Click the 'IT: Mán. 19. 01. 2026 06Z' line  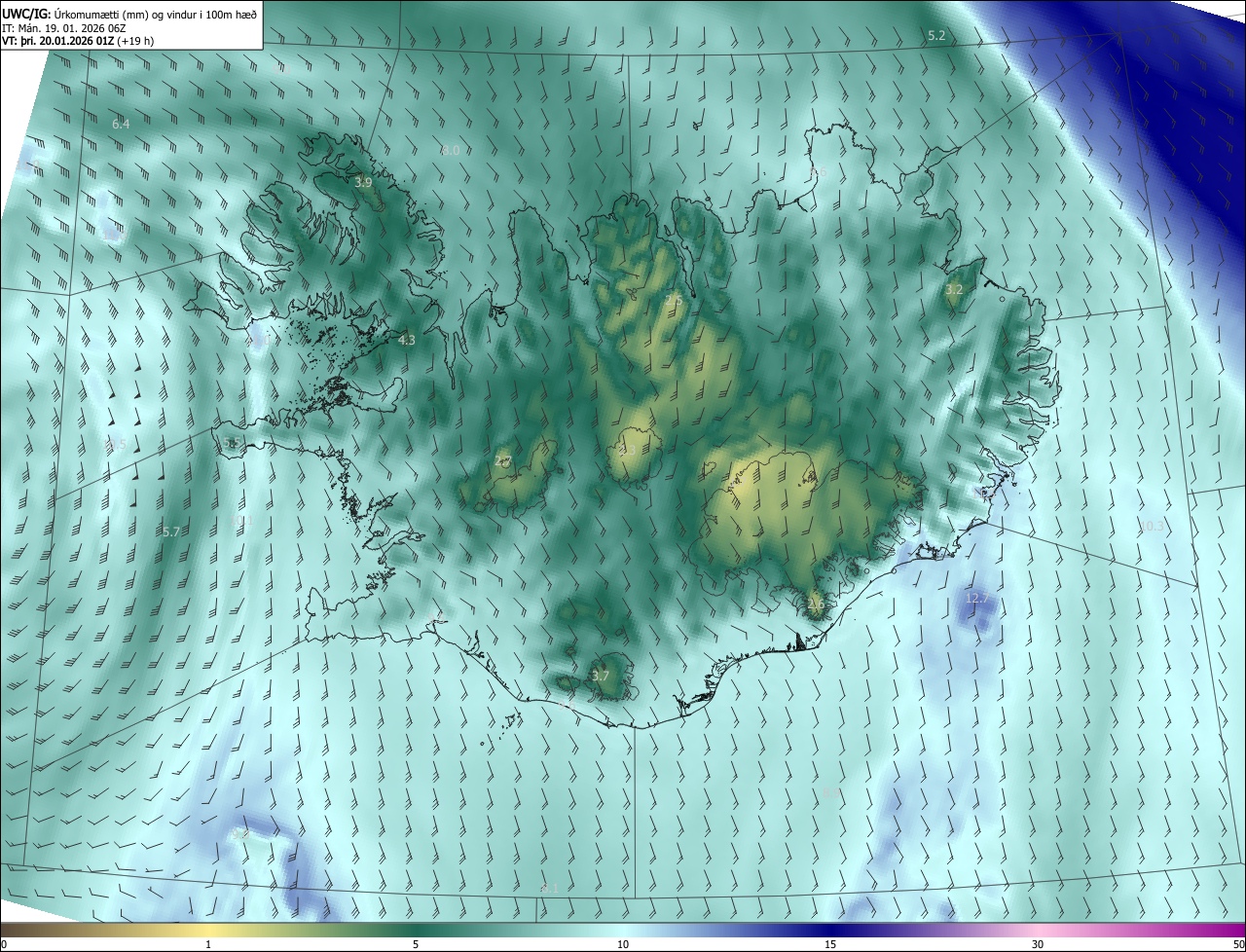click(64, 27)
